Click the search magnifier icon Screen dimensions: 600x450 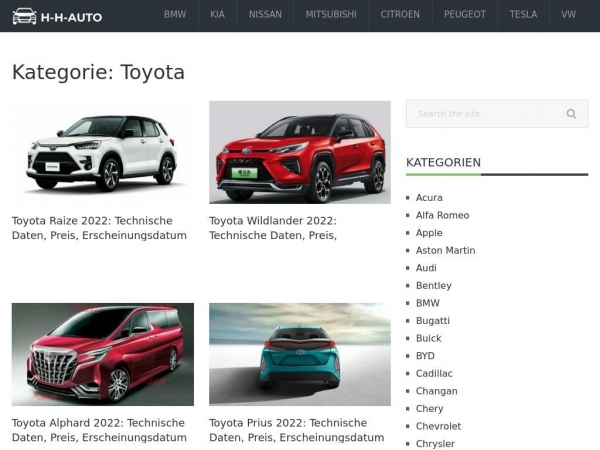point(571,114)
